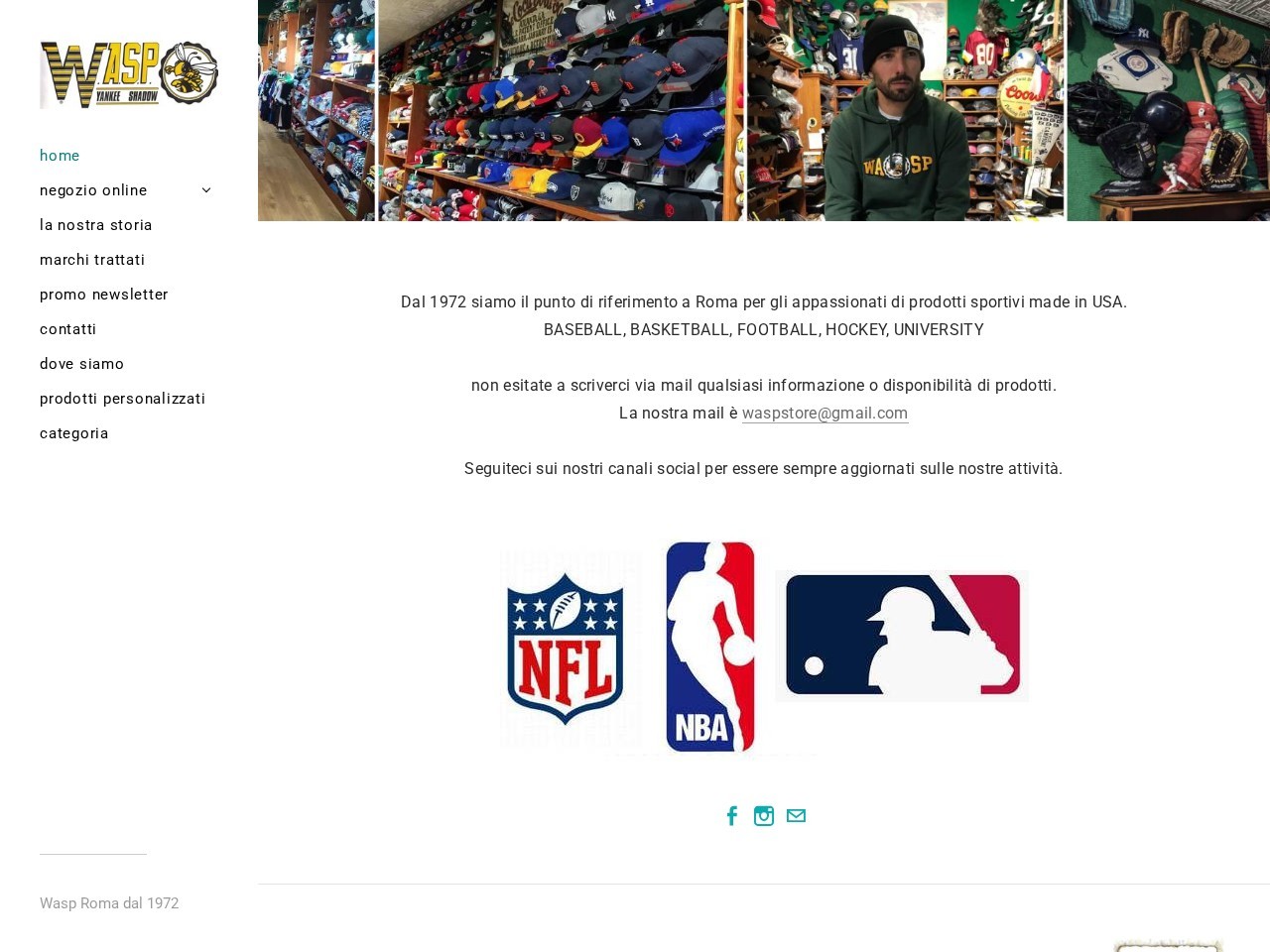Open promo newsletter section
Viewport: 1270px width, 952px height.
pos(103,295)
